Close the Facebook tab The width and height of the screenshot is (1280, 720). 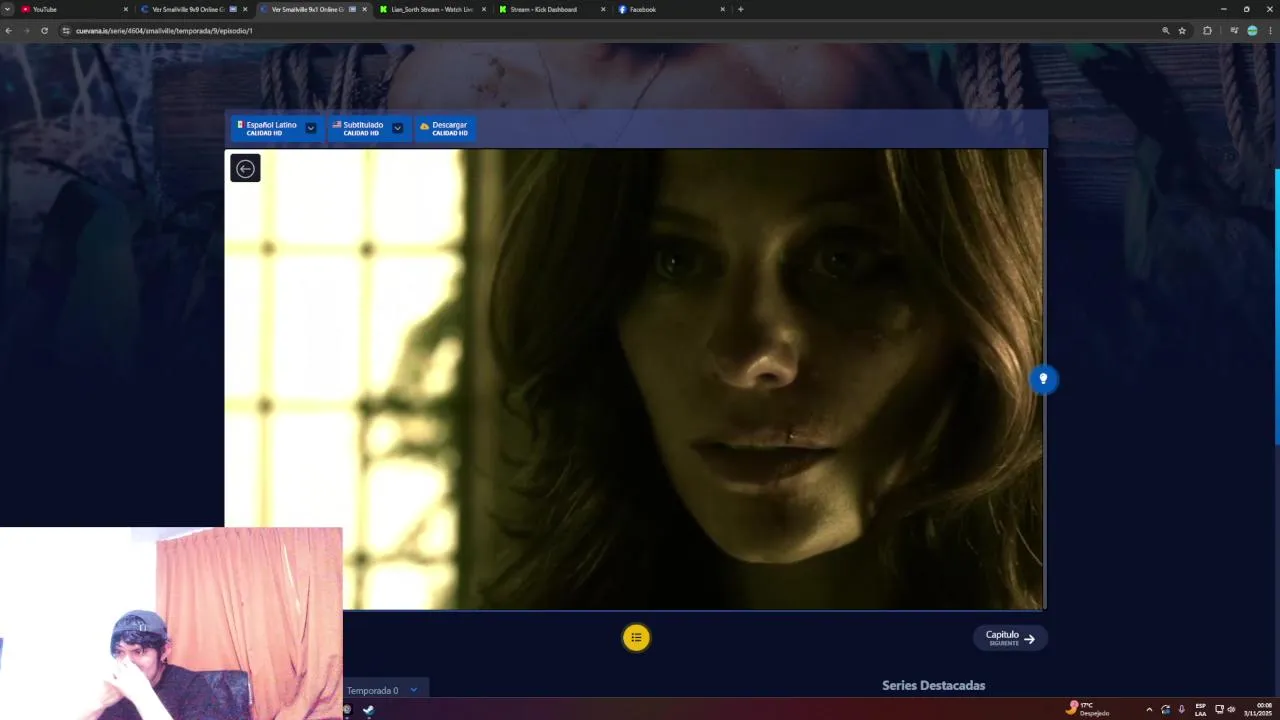point(722,9)
